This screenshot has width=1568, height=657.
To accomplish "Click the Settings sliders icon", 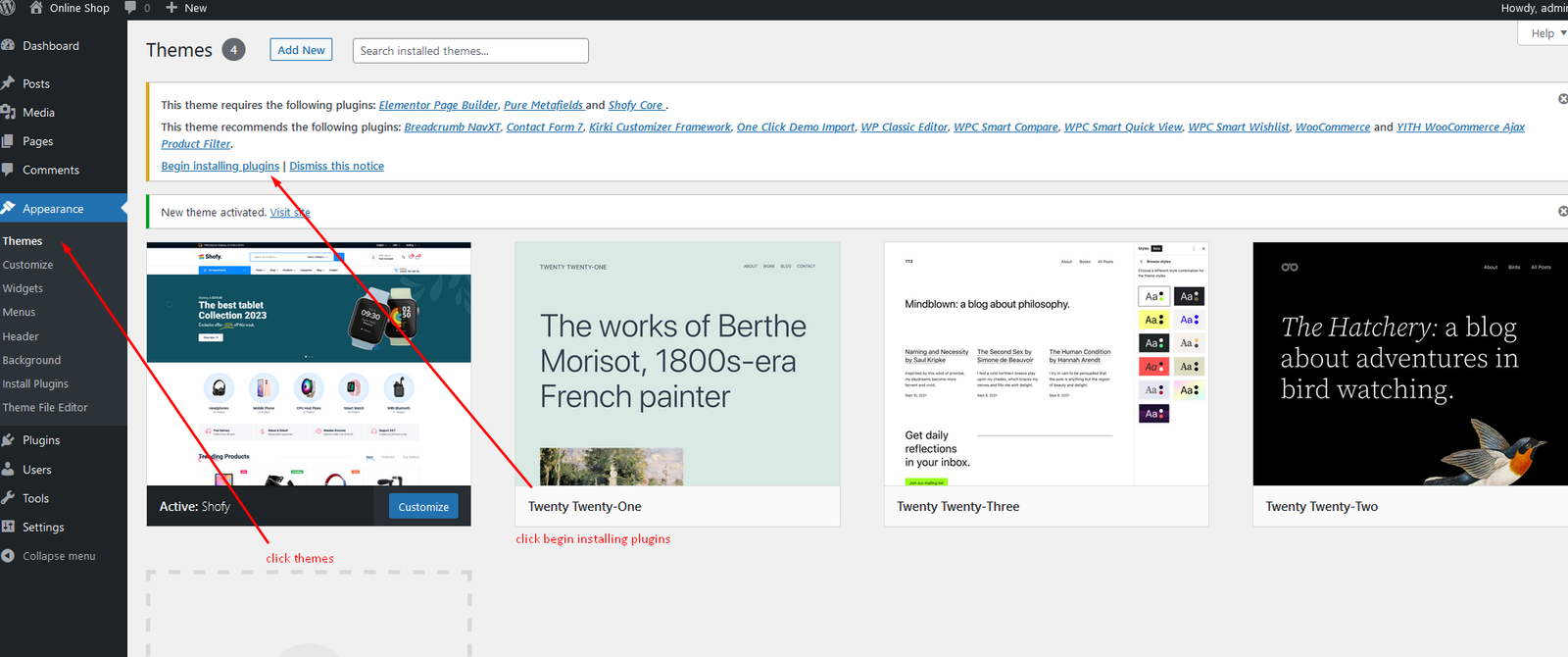I will tap(8, 527).
